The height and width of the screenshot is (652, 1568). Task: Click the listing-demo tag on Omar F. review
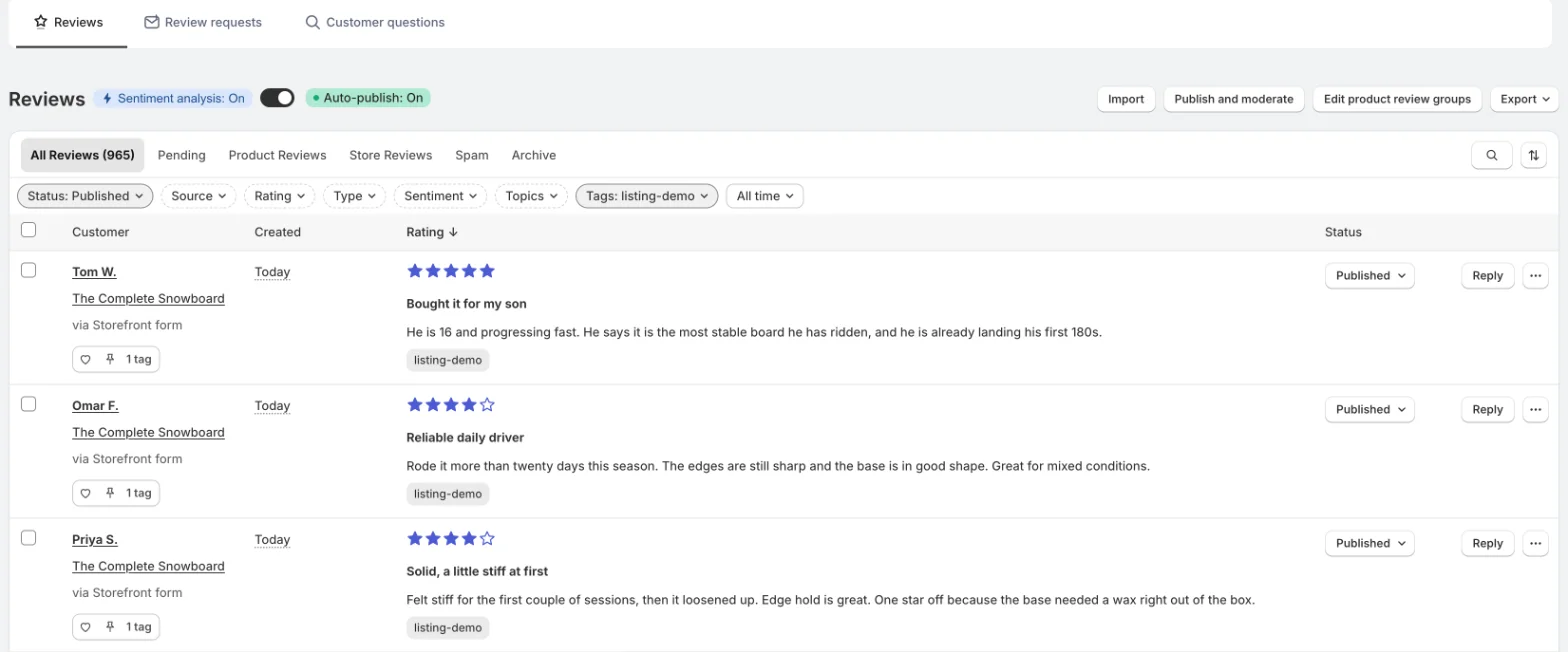click(448, 494)
